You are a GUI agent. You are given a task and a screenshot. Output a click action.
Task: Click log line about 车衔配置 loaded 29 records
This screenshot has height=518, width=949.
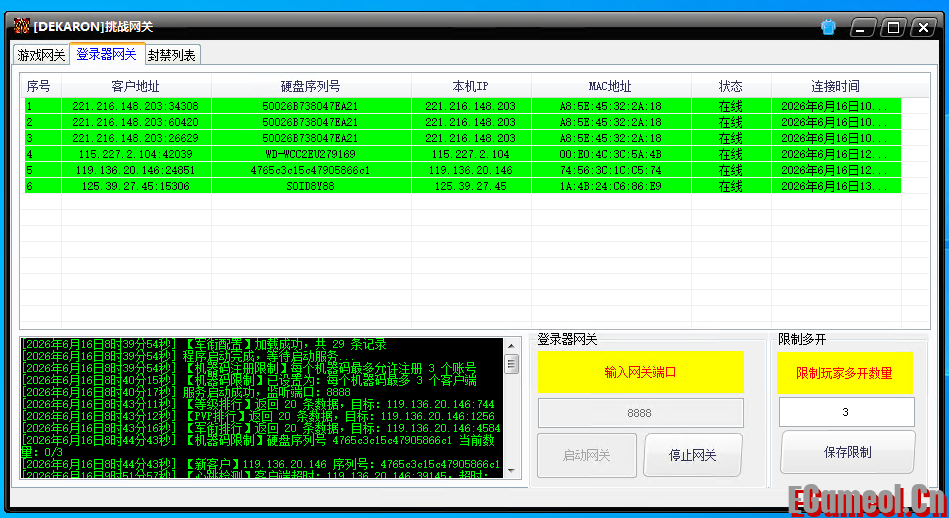click(203, 344)
